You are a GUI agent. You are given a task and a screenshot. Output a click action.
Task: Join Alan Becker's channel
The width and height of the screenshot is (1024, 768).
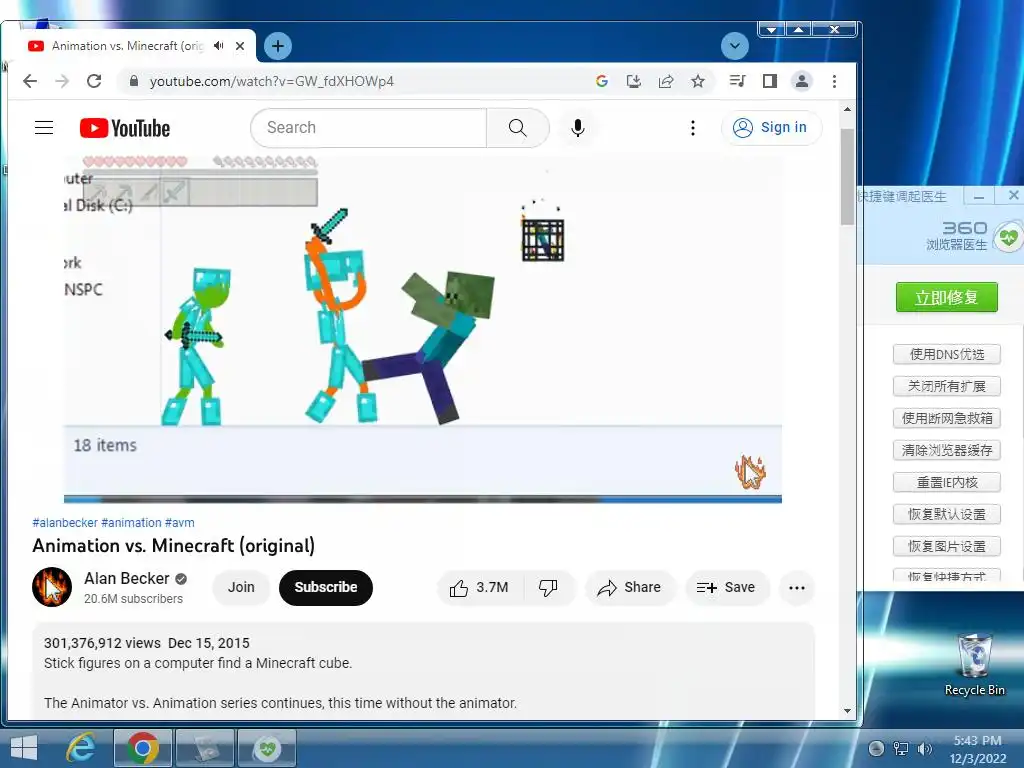241,587
